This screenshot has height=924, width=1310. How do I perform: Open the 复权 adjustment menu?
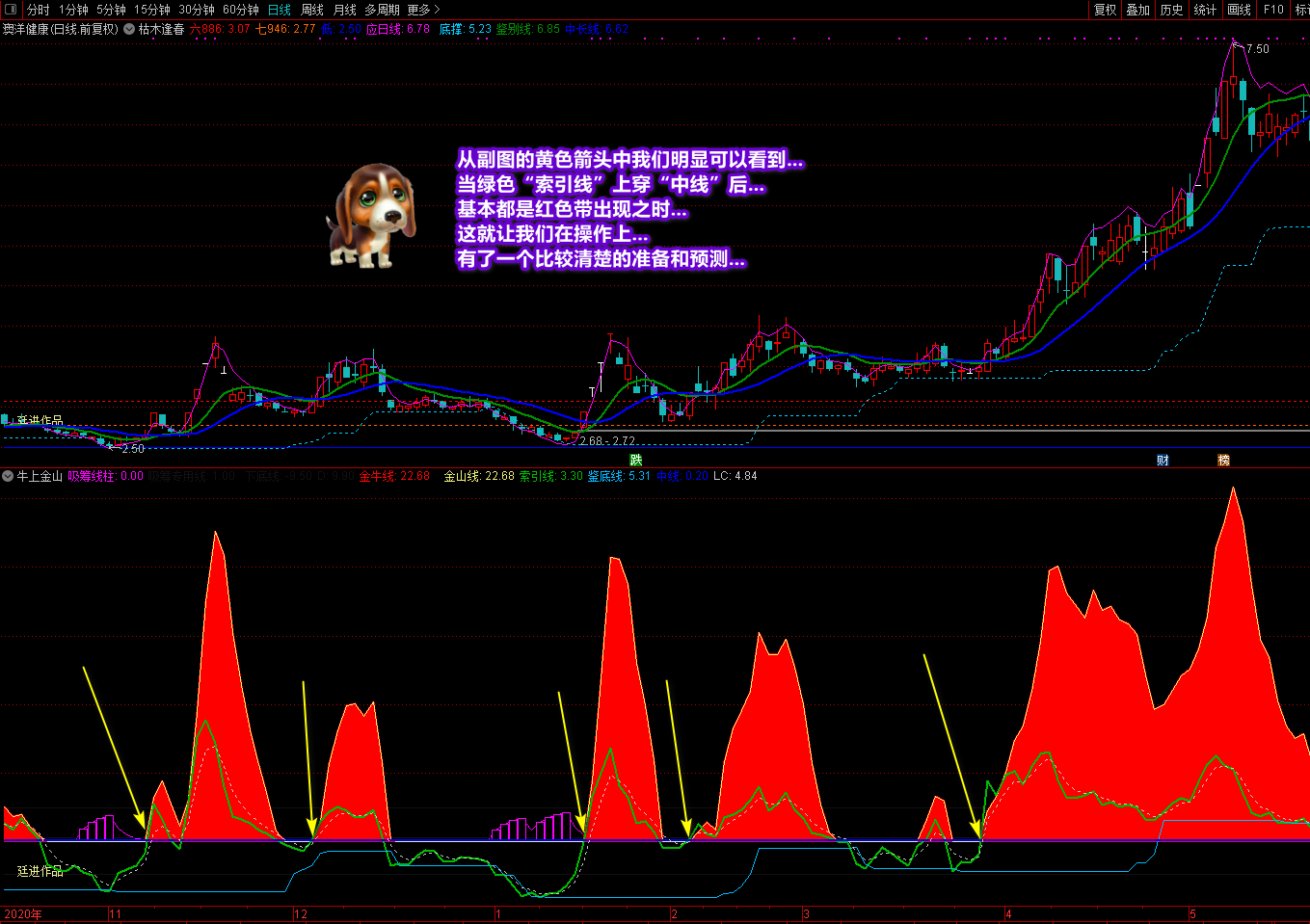coord(1105,10)
